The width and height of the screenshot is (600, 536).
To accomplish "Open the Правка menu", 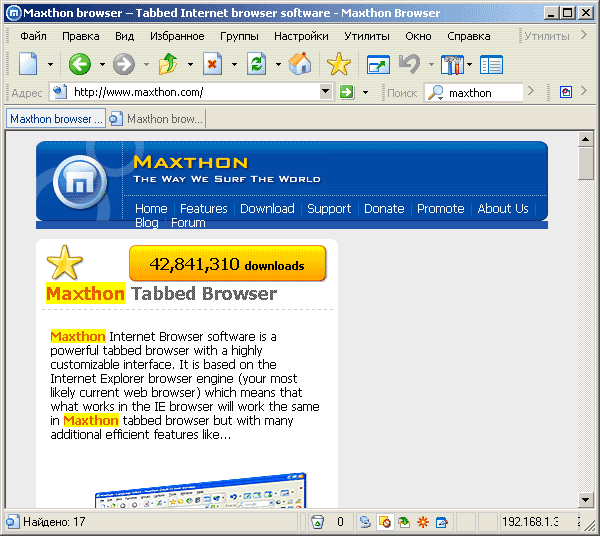I will [81, 36].
